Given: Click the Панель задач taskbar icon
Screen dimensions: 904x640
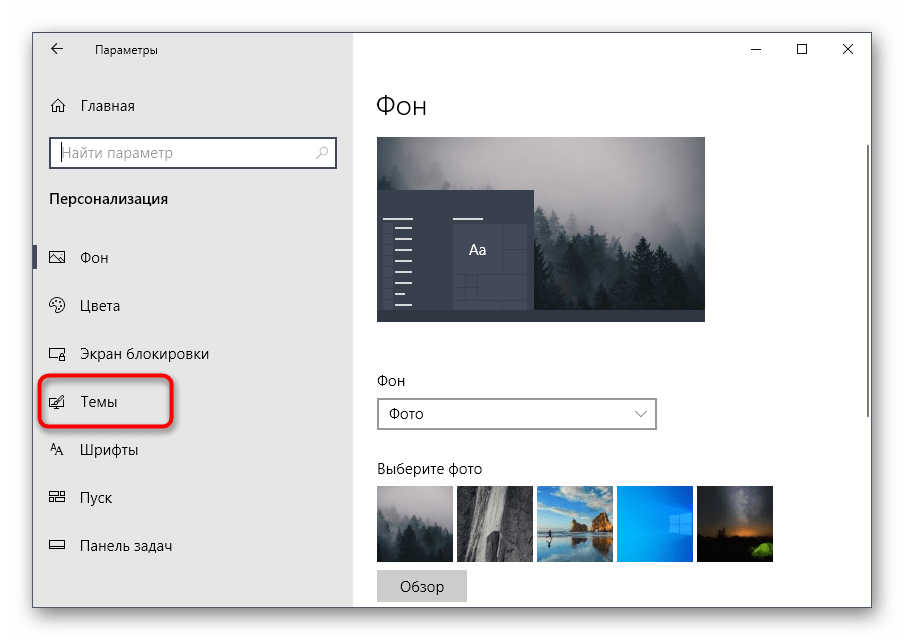Looking at the screenshot, I should tap(58, 546).
